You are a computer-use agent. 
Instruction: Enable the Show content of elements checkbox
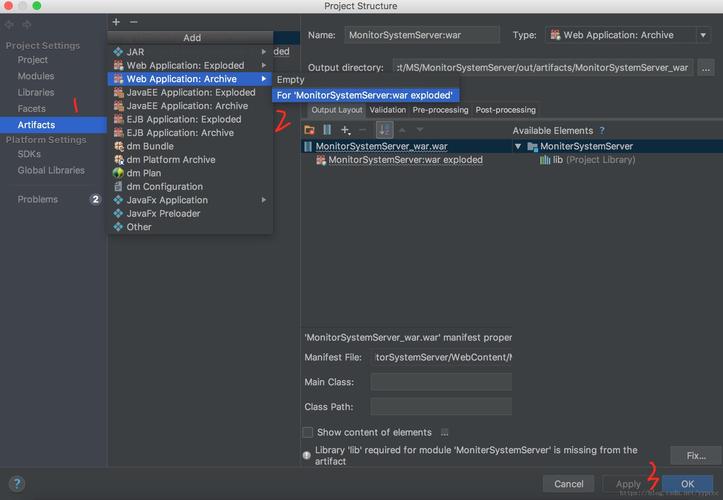click(x=308, y=432)
